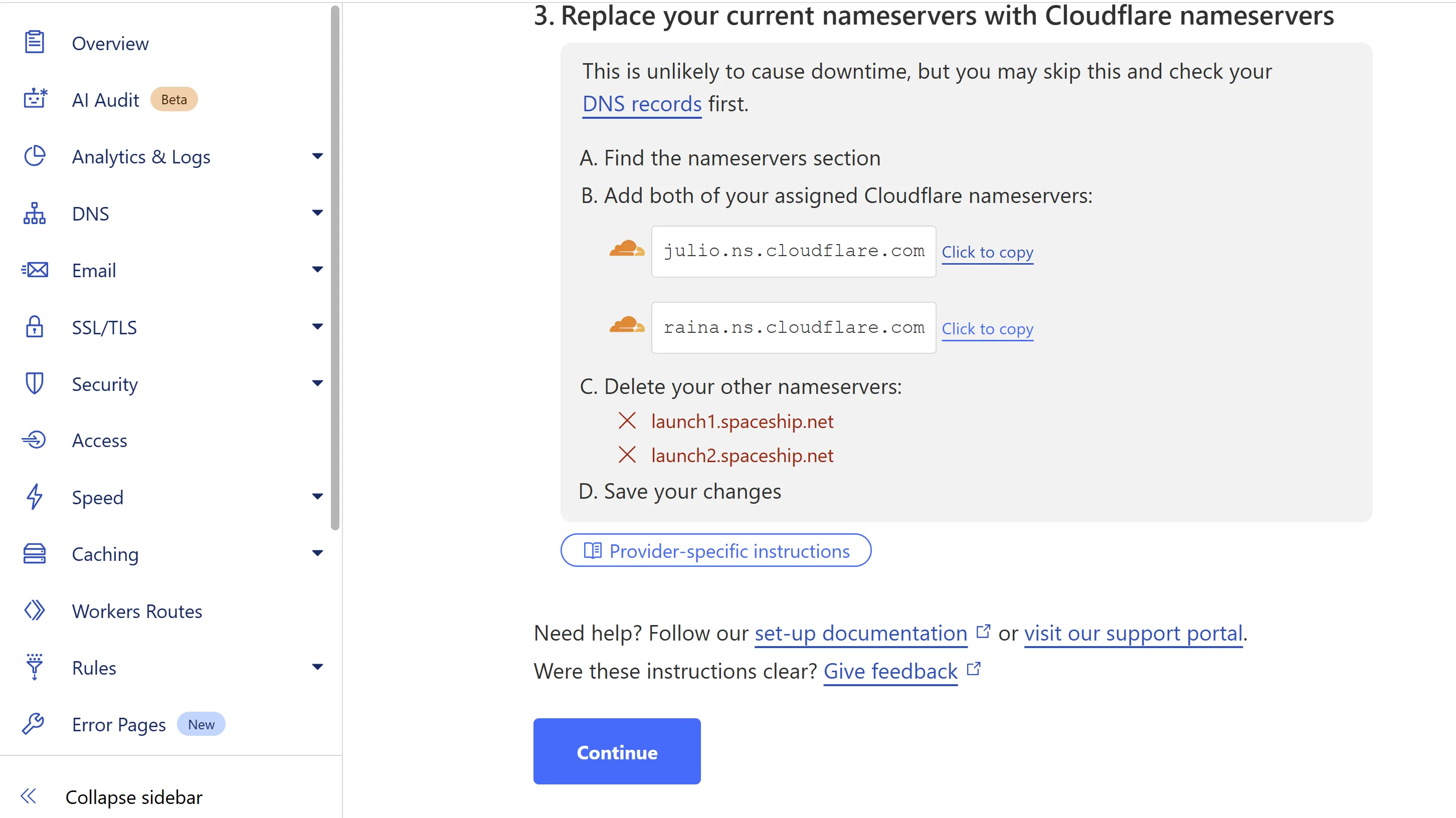Click the Cloudflare cloud icon beside raina nameserver
Image resolution: width=1456 pixels, height=818 pixels.
pos(627,325)
